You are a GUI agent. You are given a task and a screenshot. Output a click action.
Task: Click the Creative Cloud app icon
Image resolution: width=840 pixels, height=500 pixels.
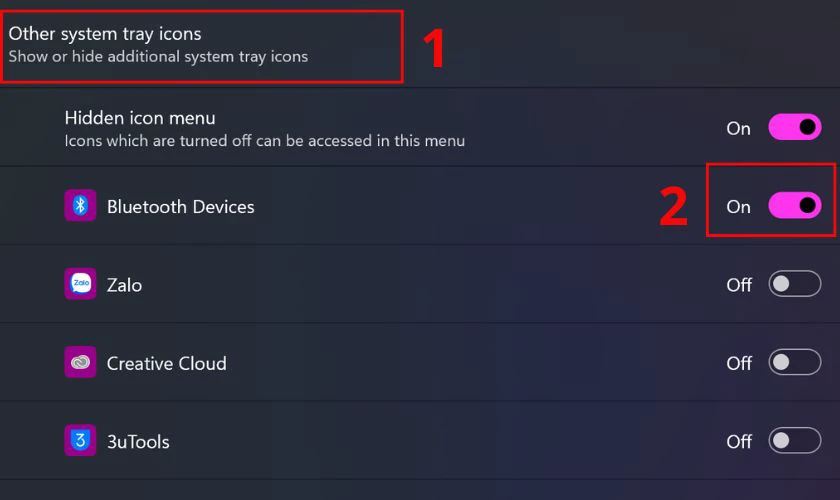80,362
